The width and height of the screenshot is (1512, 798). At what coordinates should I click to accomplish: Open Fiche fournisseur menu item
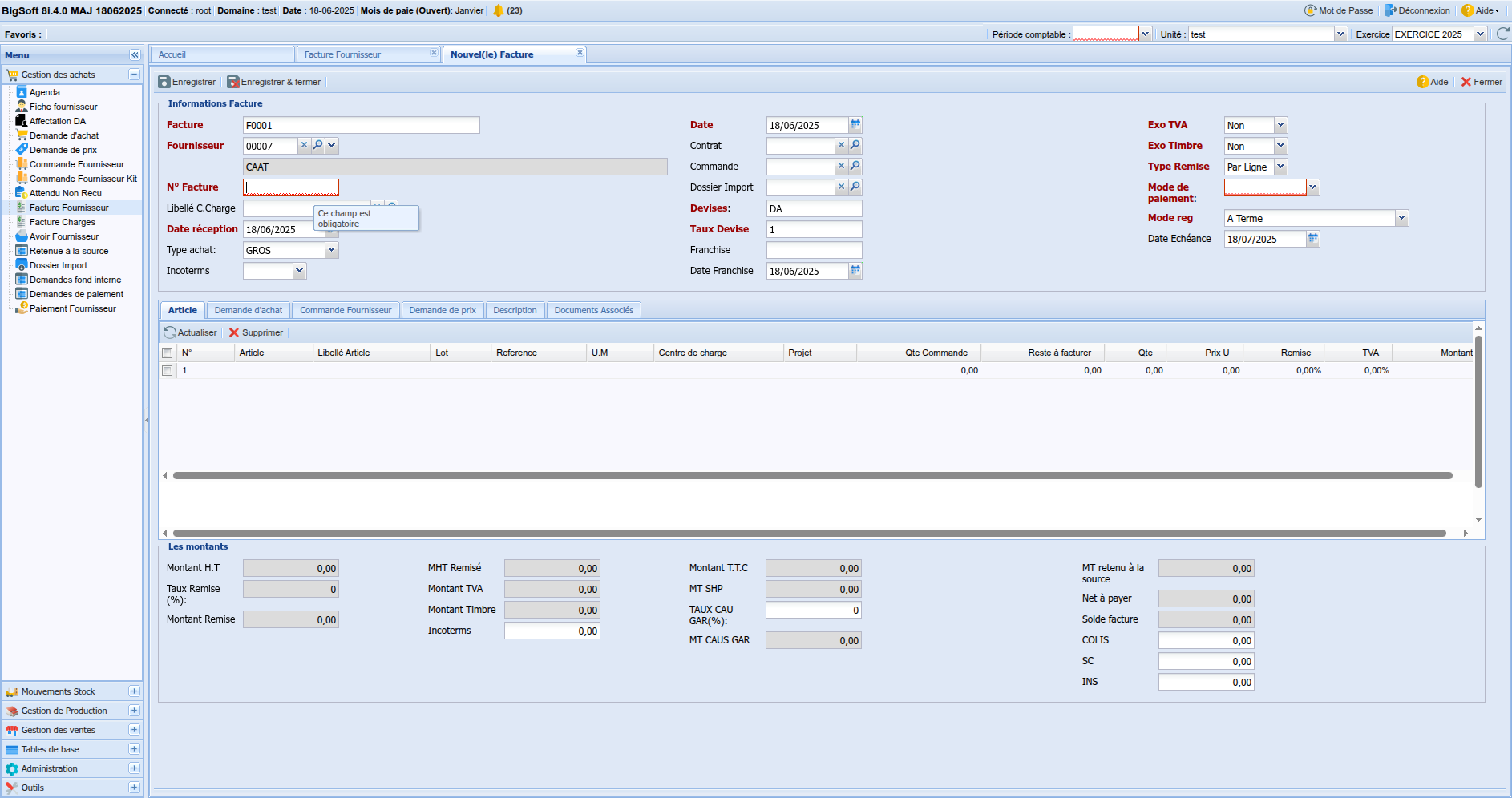pos(63,107)
